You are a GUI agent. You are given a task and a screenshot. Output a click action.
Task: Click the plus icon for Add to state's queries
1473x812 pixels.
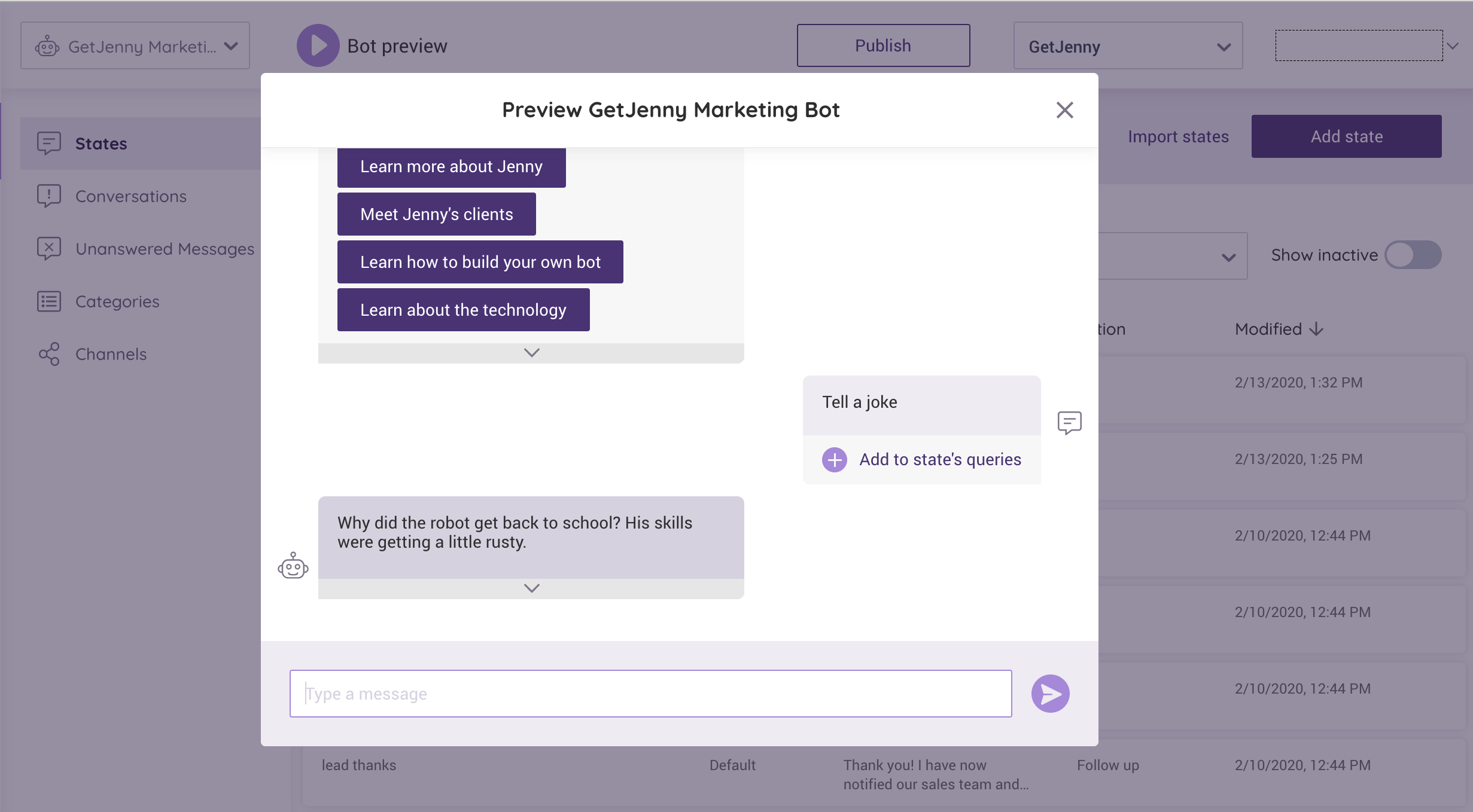click(834, 460)
